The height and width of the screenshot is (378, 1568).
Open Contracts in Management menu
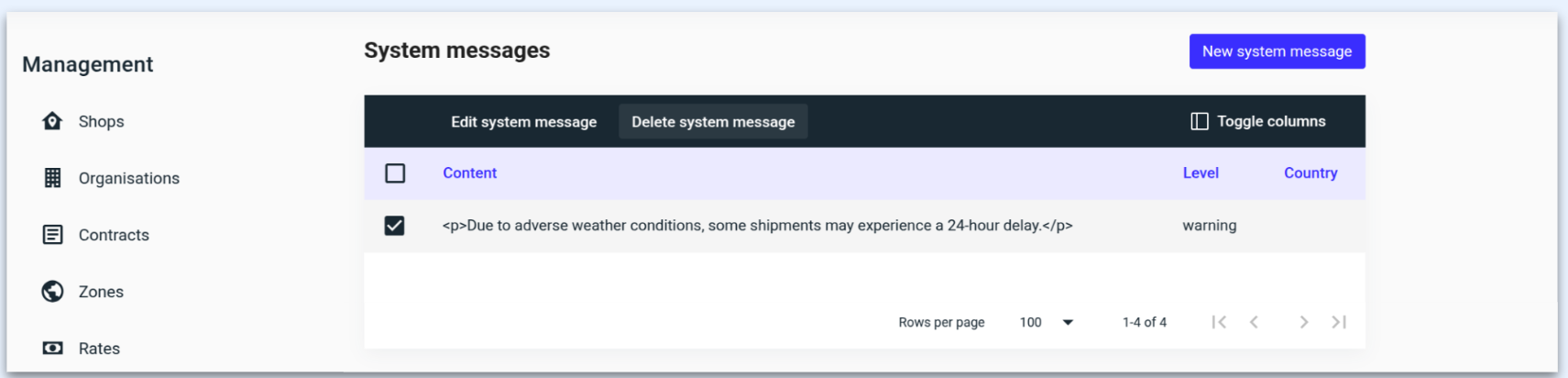pyautogui.click(x=114, y=235)
